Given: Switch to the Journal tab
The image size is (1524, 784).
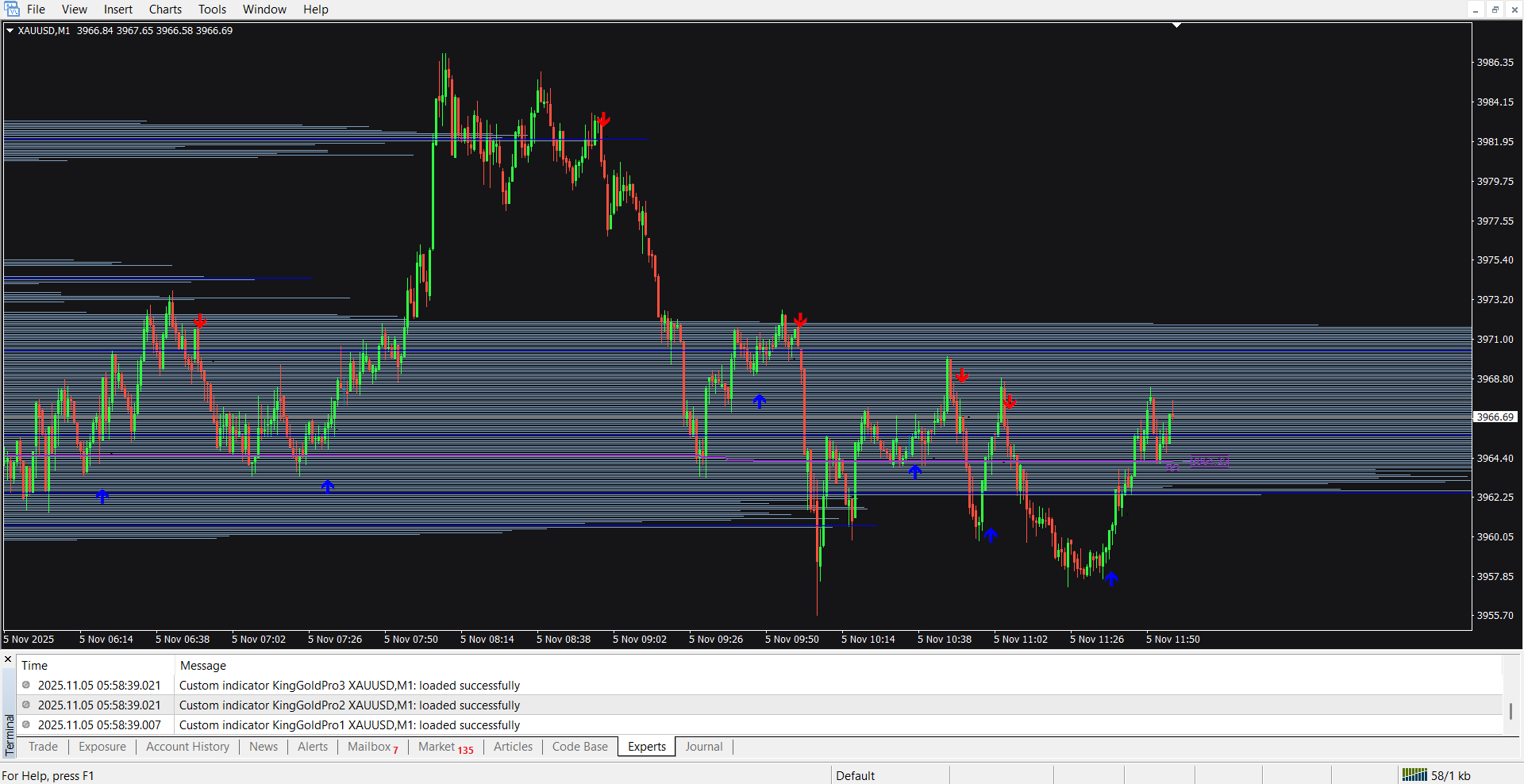Looking at the screenshot, I should point(703,747).
